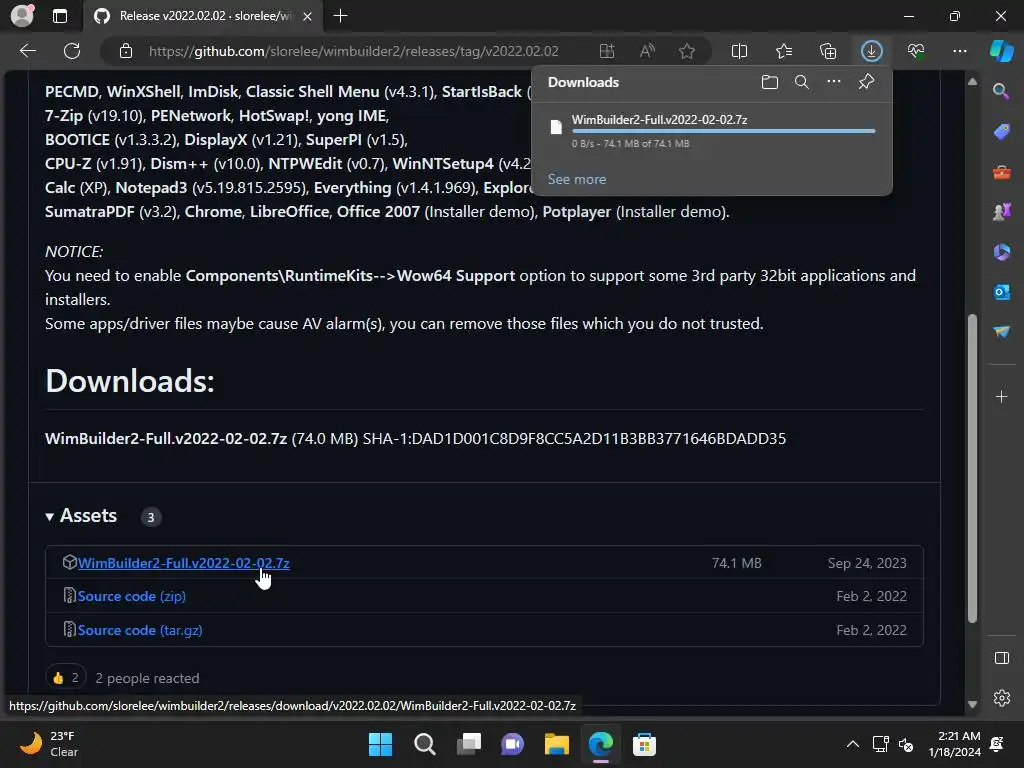Open the Favorites list

[x=784, y=51]
